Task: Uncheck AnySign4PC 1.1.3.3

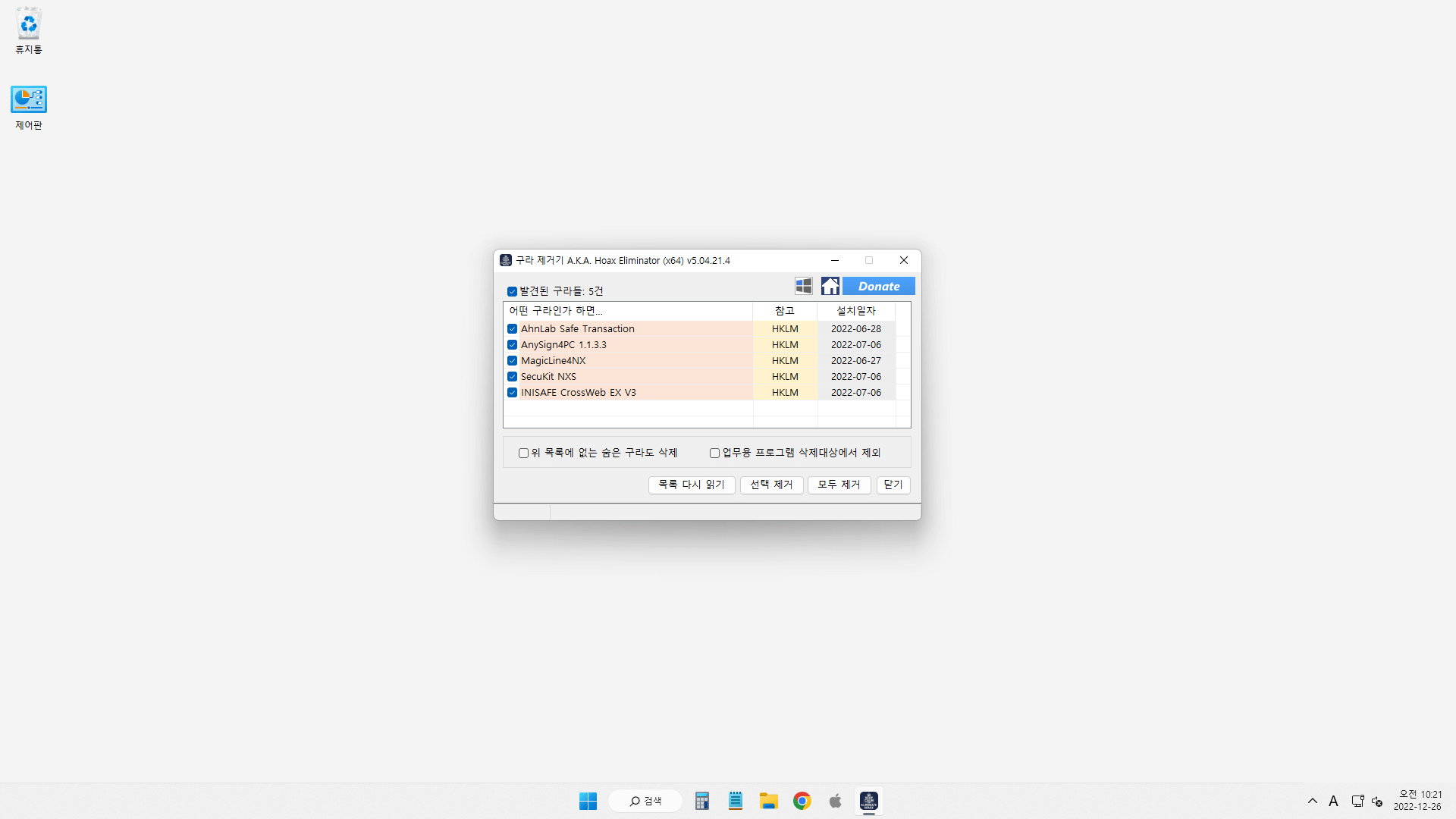Action: (x=513, y=345)
